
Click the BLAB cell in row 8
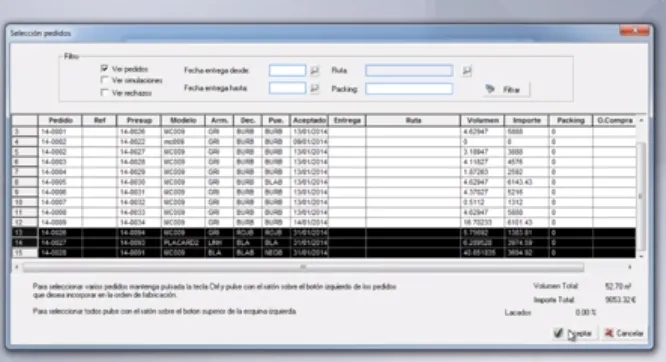(276, 182)
